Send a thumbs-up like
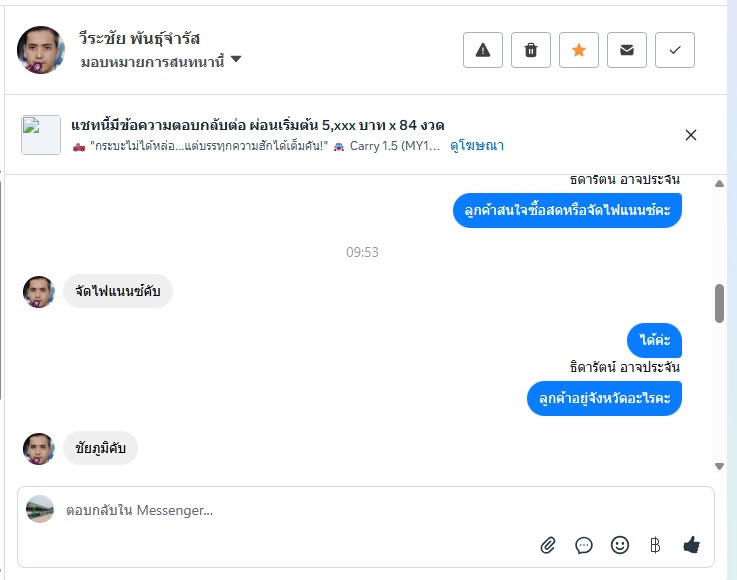This screenshot has height=580, width=737. coord(691,545)
